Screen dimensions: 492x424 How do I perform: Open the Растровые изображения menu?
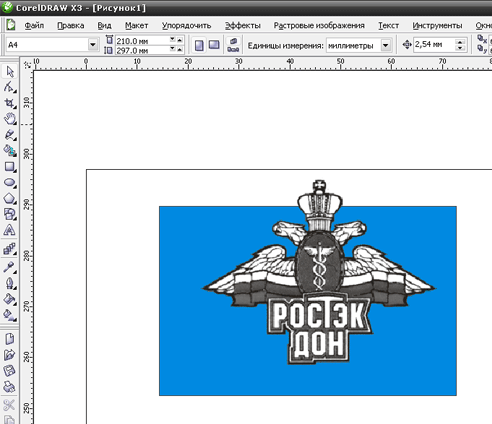coord(319,25)
